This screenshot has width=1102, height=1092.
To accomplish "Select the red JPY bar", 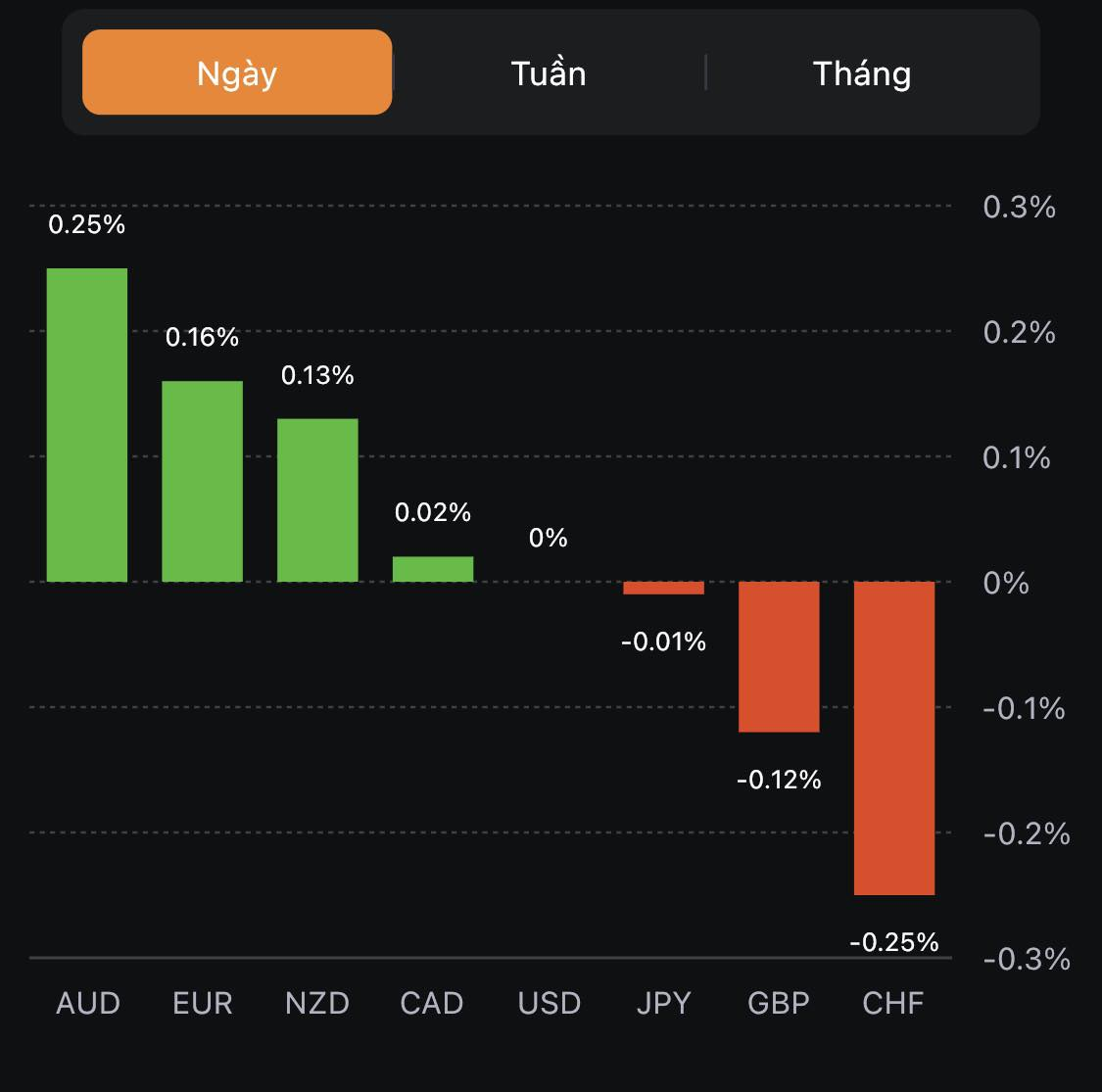I will point(663,588).
